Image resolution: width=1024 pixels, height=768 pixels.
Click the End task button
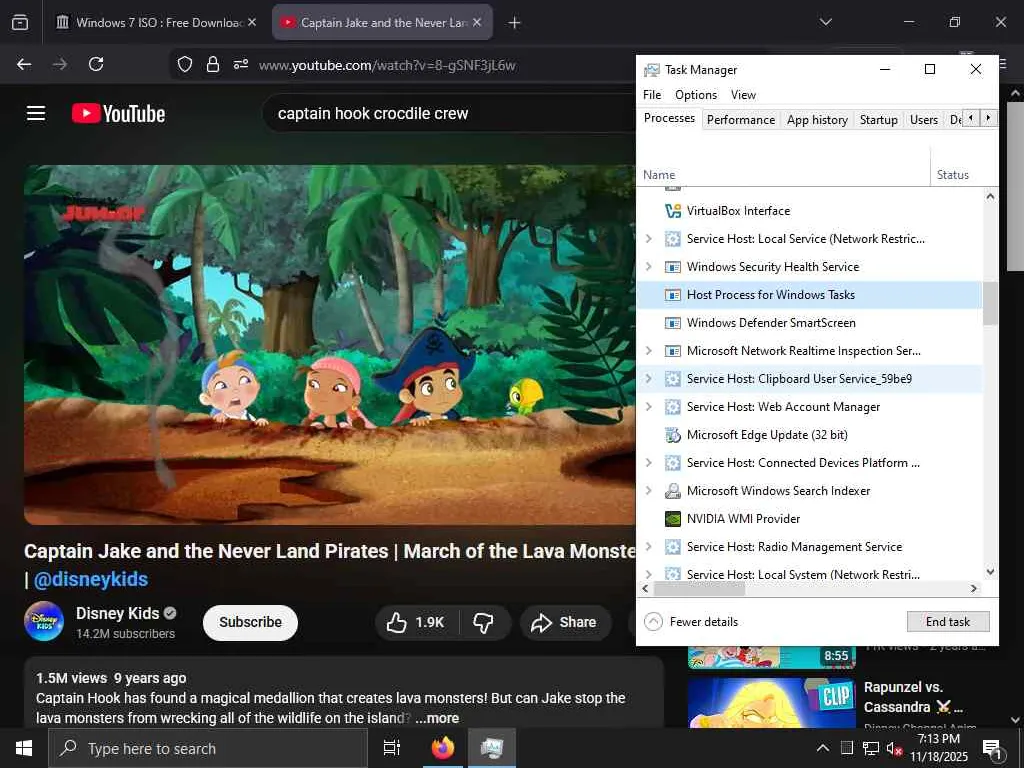[948, 622]
